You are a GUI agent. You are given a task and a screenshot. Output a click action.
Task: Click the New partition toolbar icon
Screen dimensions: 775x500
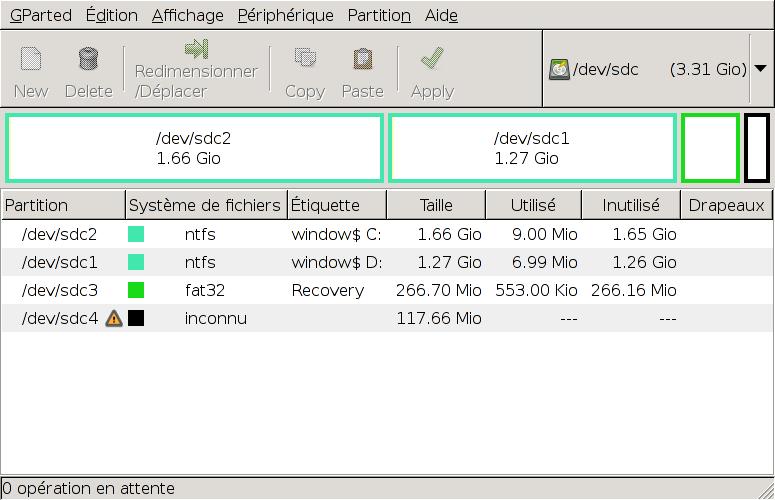(31, 60)
